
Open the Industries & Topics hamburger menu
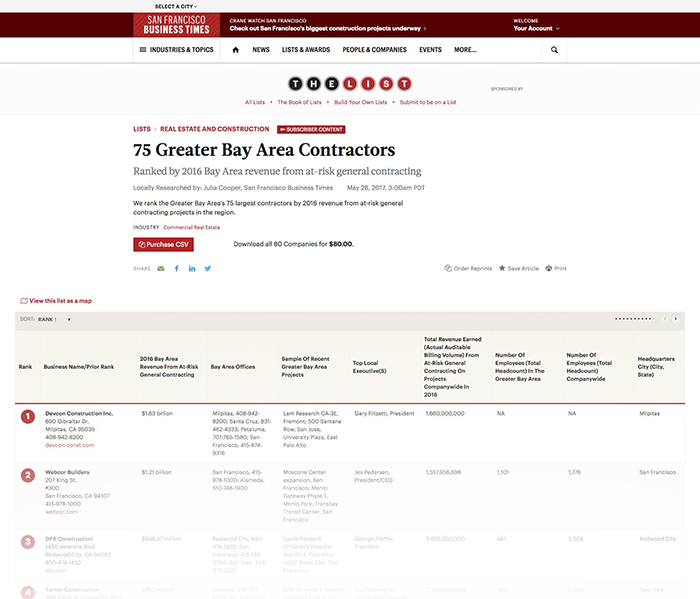coord(176,50)
